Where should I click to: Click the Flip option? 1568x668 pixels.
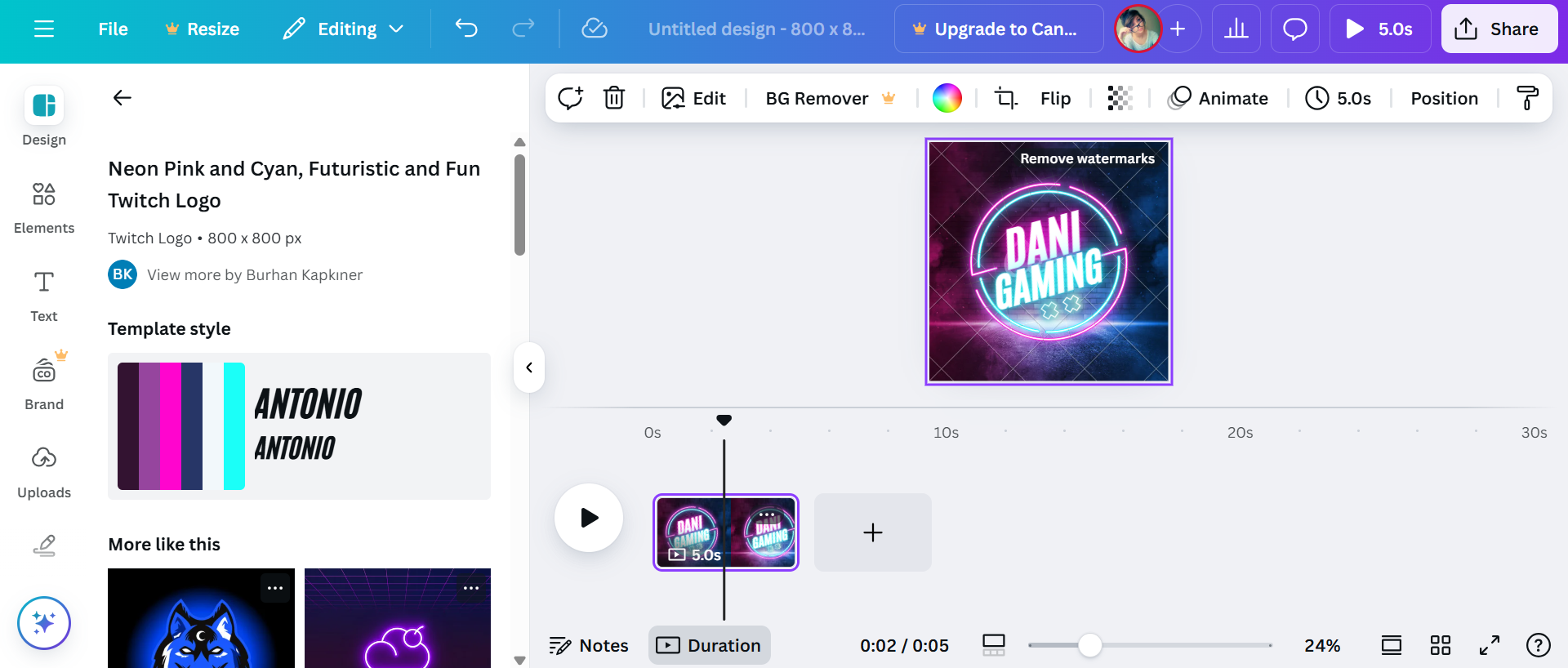point(1055,98)
